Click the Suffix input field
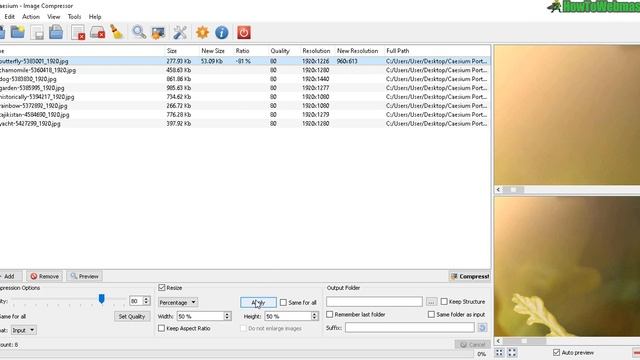This screenshot has width=640, height=360. pos(410,327)
